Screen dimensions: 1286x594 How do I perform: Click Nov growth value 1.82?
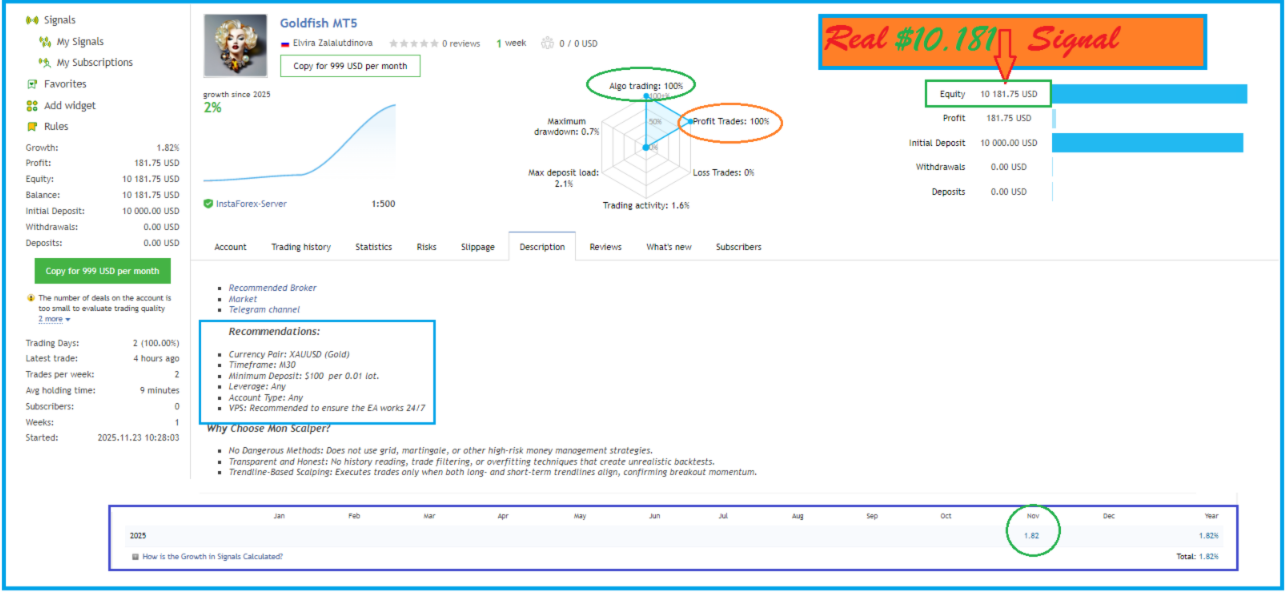click(x=1032, y=536)
